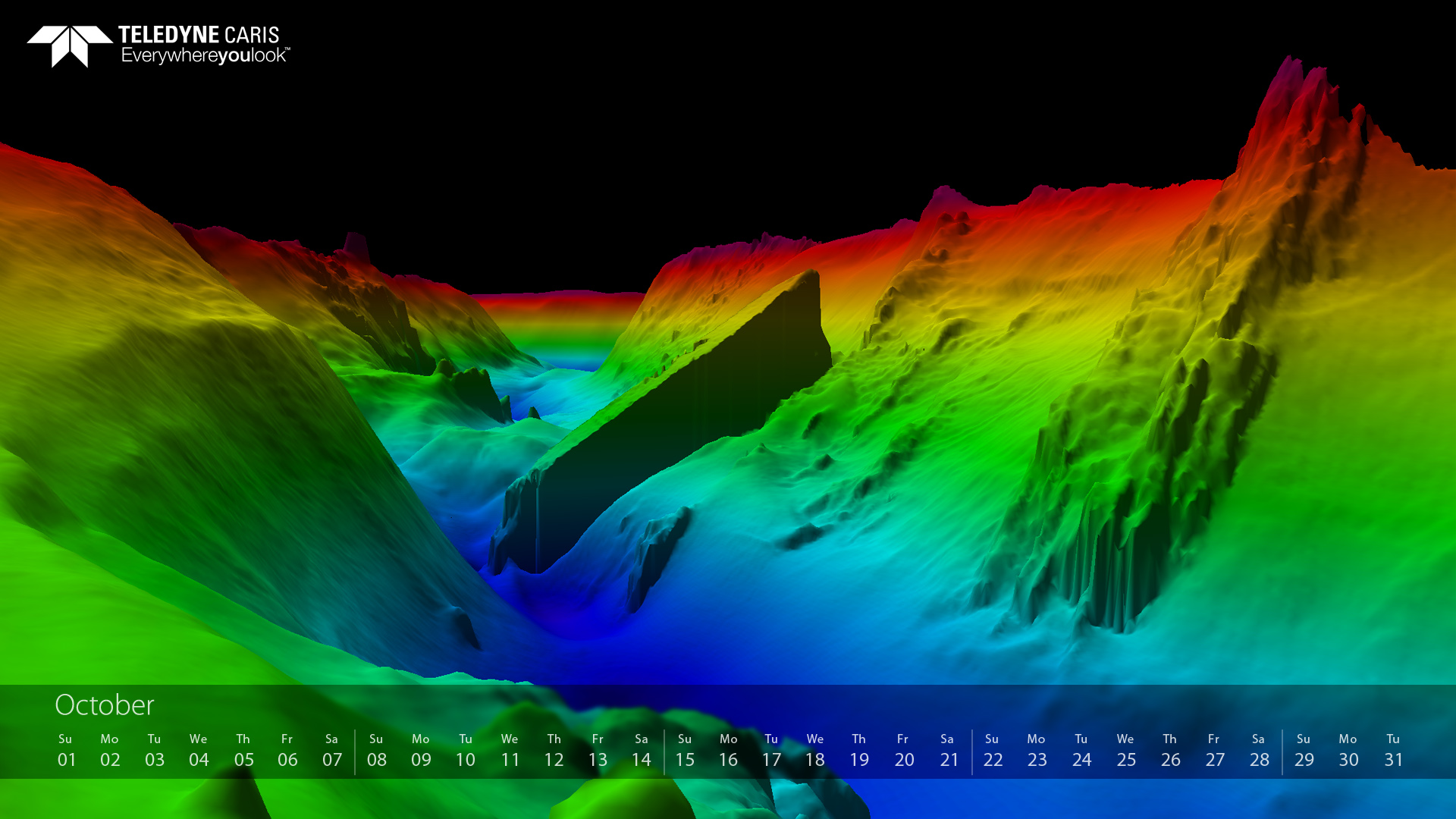1456x819 pixels.
Task: Select calendar date 06
Action: click(x=287, y=760)
